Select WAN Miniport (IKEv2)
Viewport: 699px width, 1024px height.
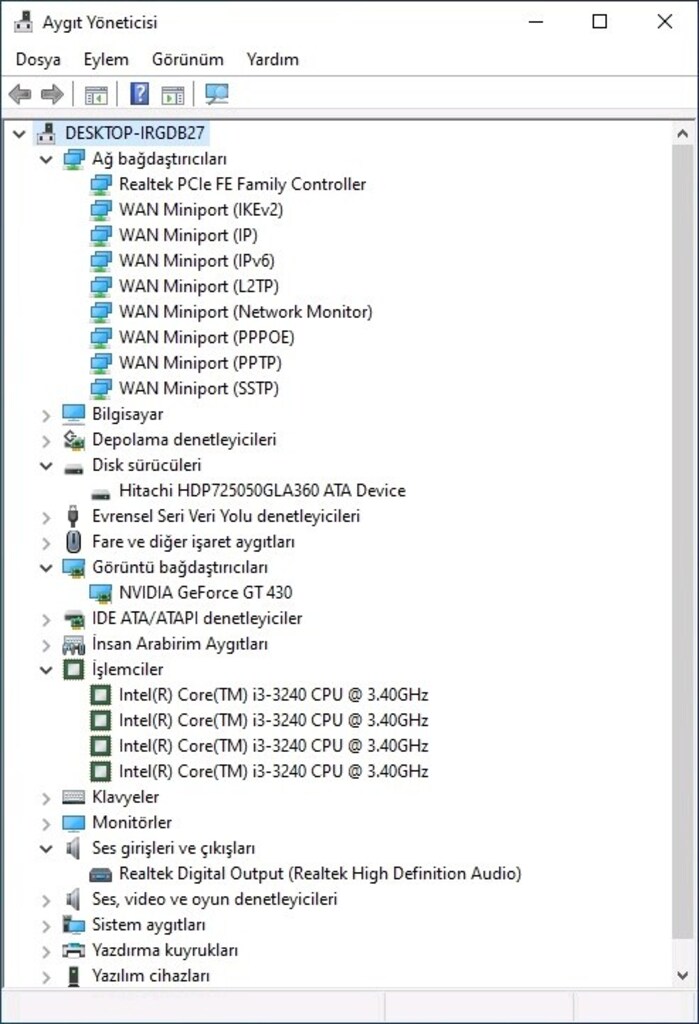click(201, 210)
